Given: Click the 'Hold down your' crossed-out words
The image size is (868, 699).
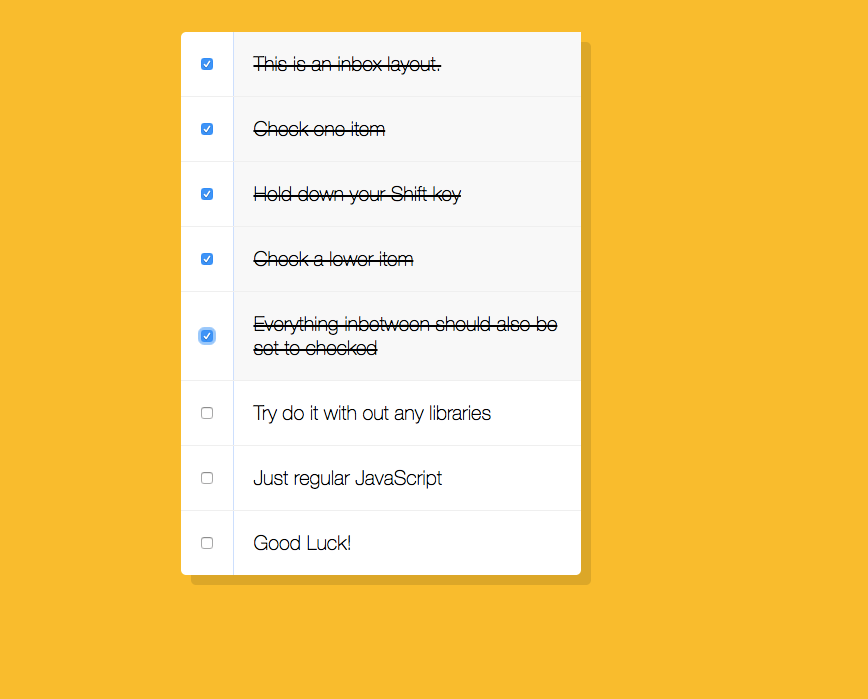Looking at the screenshot, I should click(x=319, y=194).
